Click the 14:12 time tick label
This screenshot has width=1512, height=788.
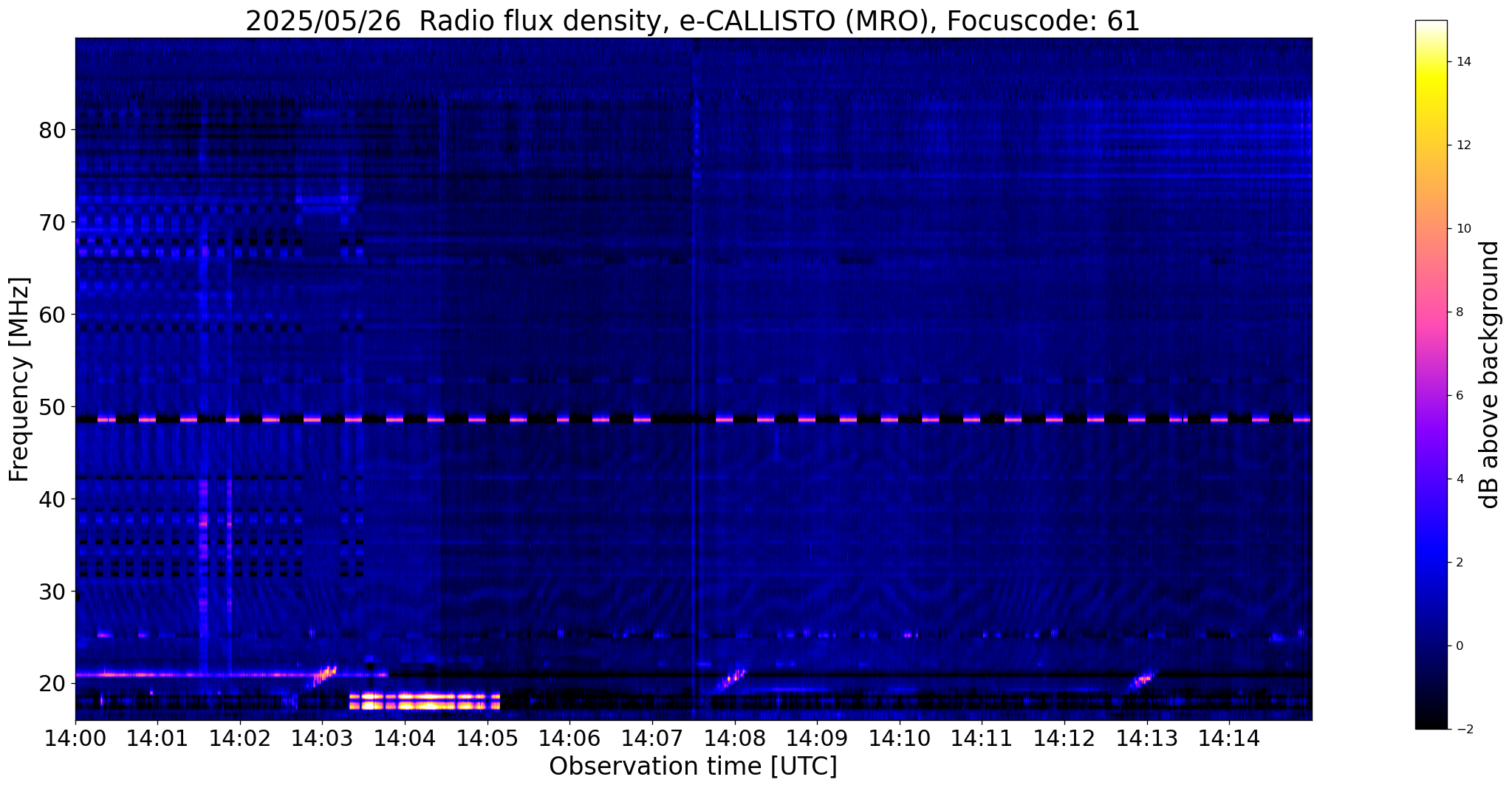point(1064,738)
